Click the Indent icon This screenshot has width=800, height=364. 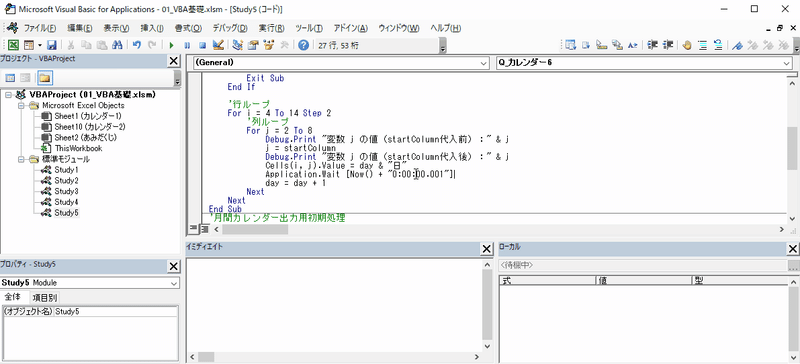[652, 45]
